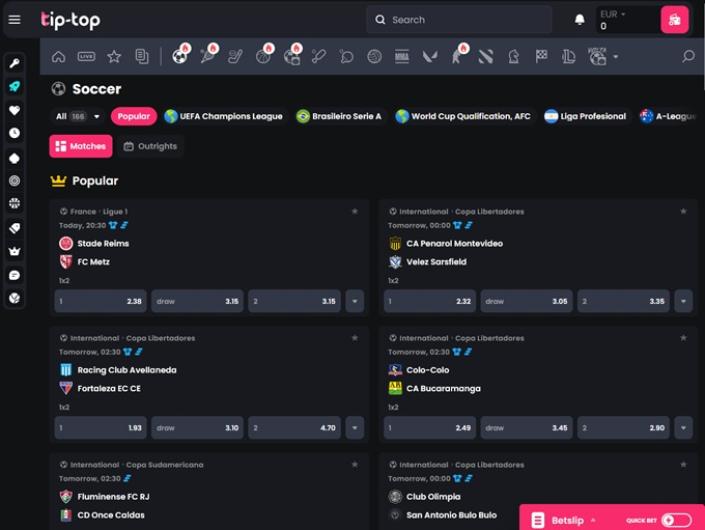The width and height of the screenshot is (705, 530).
Task: Open the hamburger menu
Action: point(14,20)
